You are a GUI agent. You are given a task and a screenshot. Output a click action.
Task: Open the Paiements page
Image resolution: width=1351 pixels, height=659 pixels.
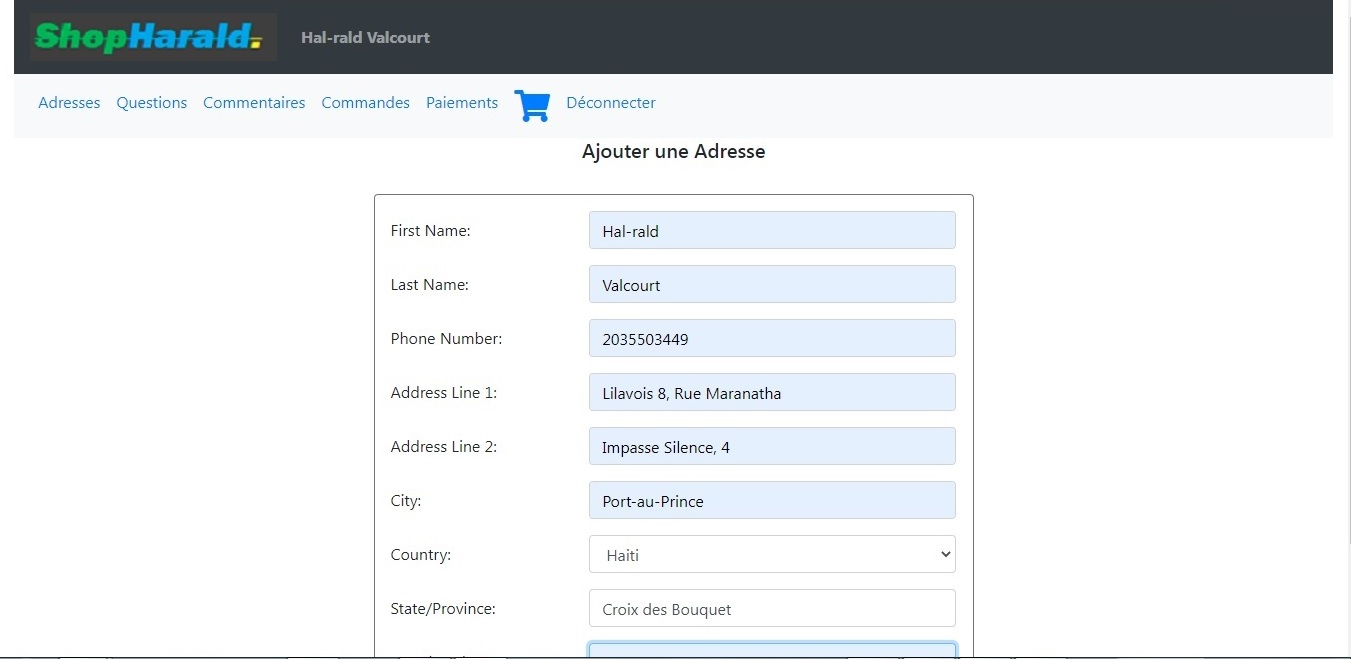pyautogui.click(x=462, y=103)
